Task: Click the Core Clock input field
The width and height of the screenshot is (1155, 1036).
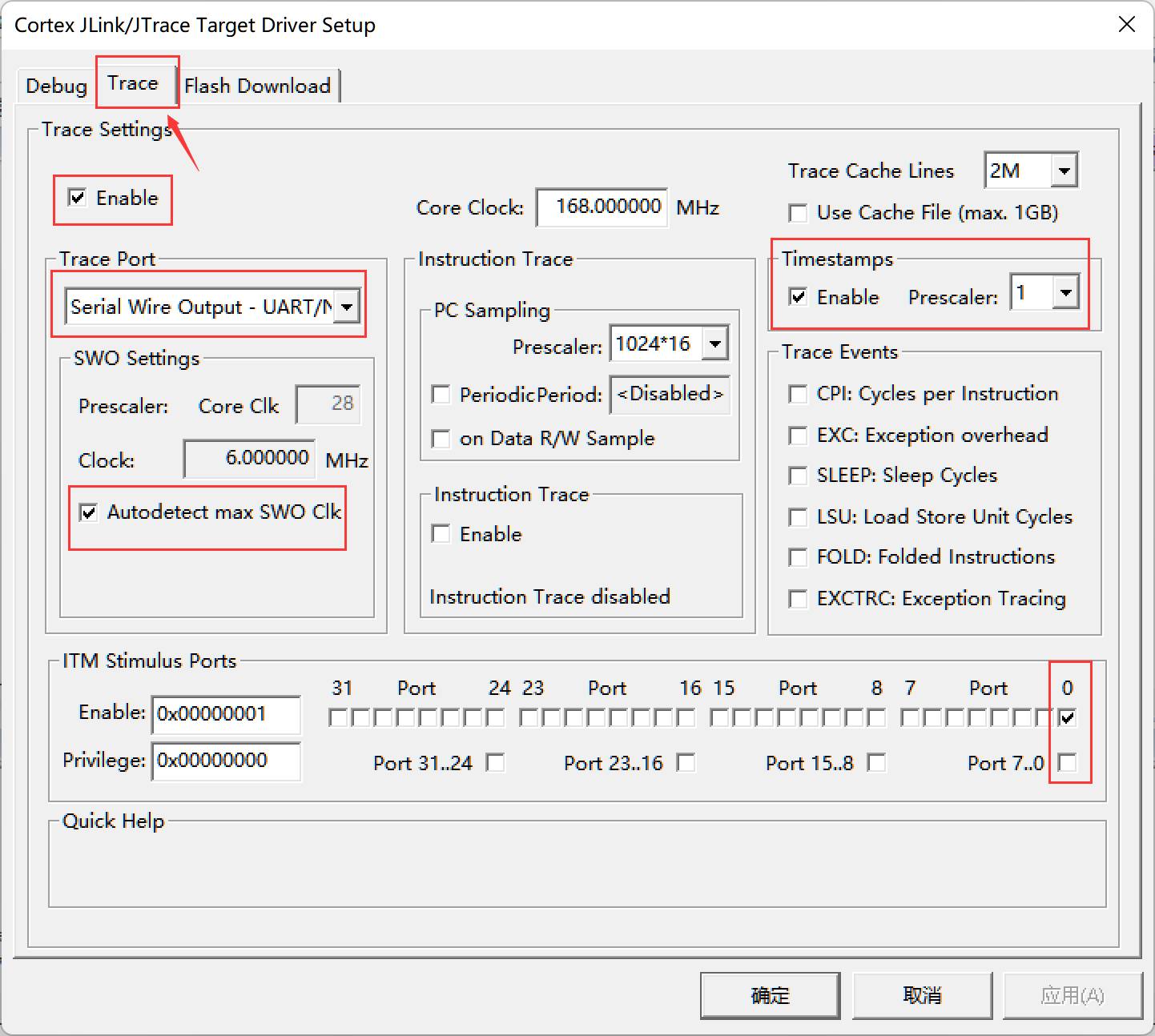Action: pyautogui.click(x=602, y=207)
